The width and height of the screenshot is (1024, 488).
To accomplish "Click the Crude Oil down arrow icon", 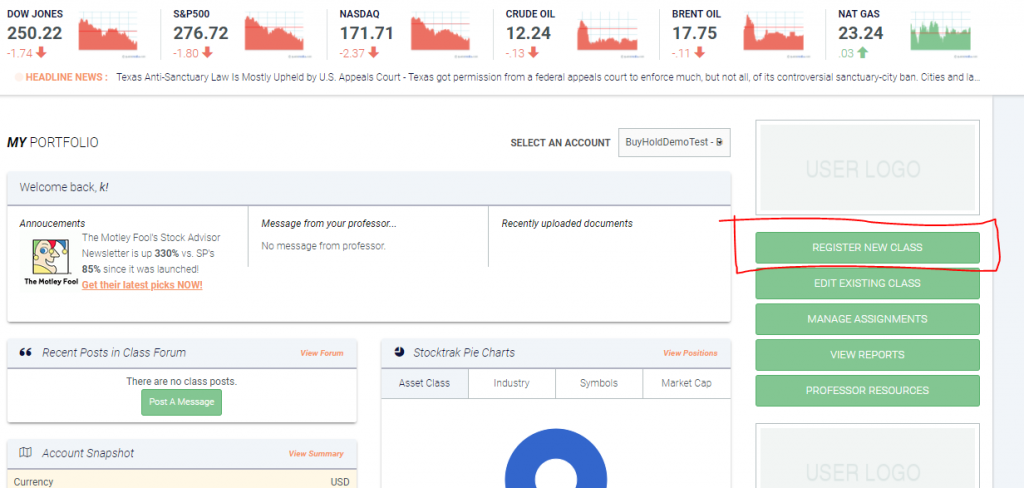I will (533, 52).
